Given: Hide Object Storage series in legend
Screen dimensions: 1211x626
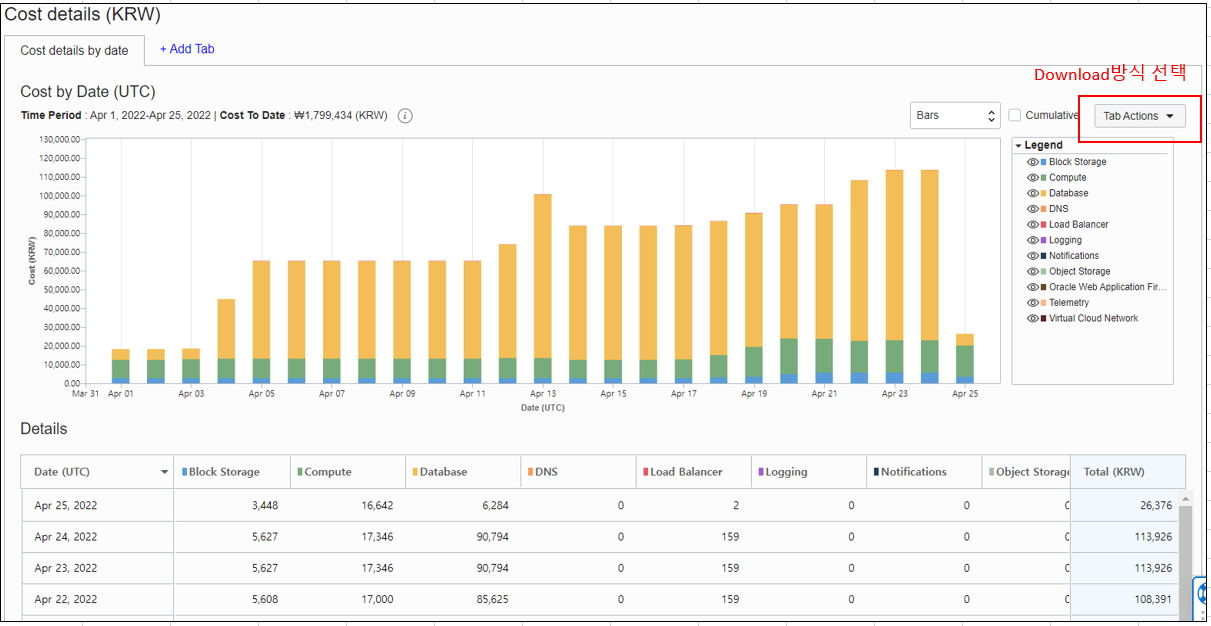Looking at the screenshot, I should point(1033,271).
